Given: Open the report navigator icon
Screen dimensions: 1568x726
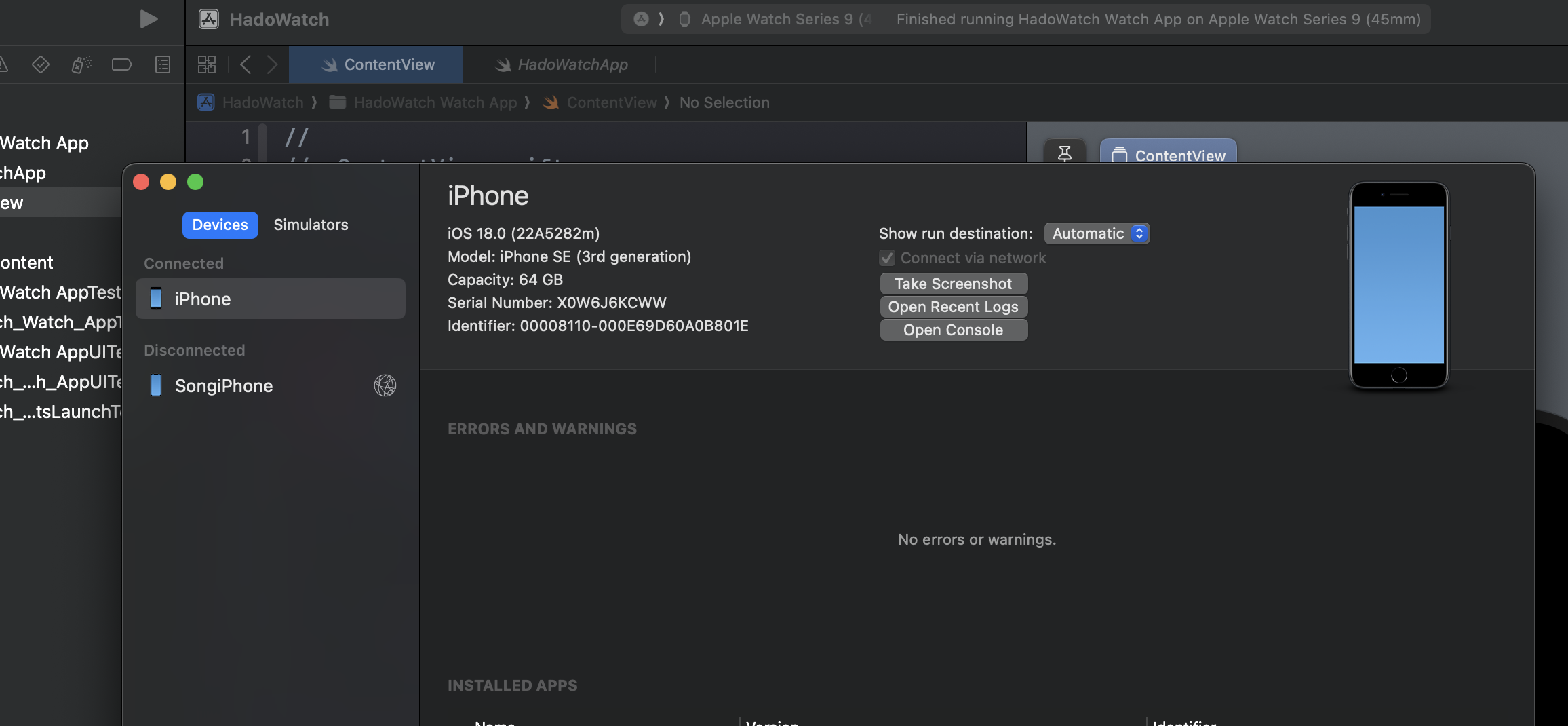Looking at the screenshot, I should click(163, 64).
